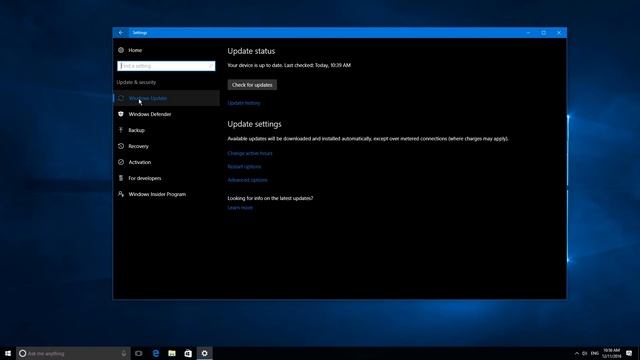Click the Recovery clock icon
Image resolution: width=640 pixels, height=360 pixels.
[121, 146]
